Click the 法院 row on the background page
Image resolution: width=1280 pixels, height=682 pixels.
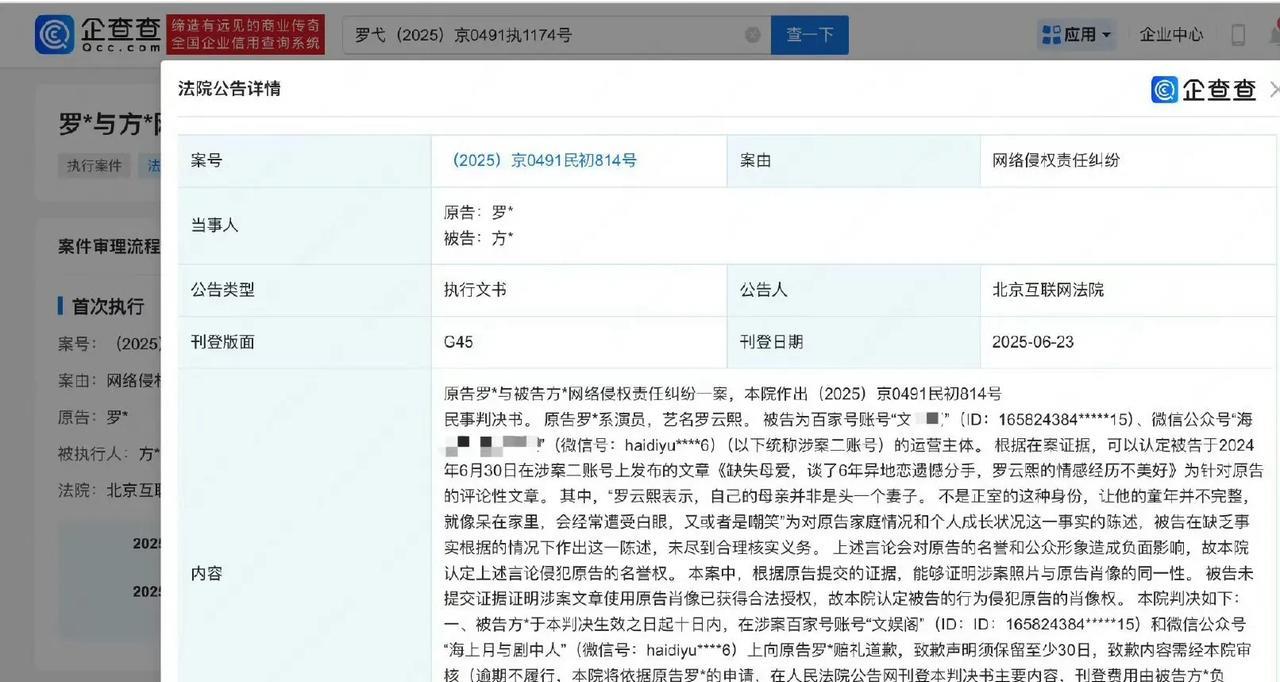(109, 490)
